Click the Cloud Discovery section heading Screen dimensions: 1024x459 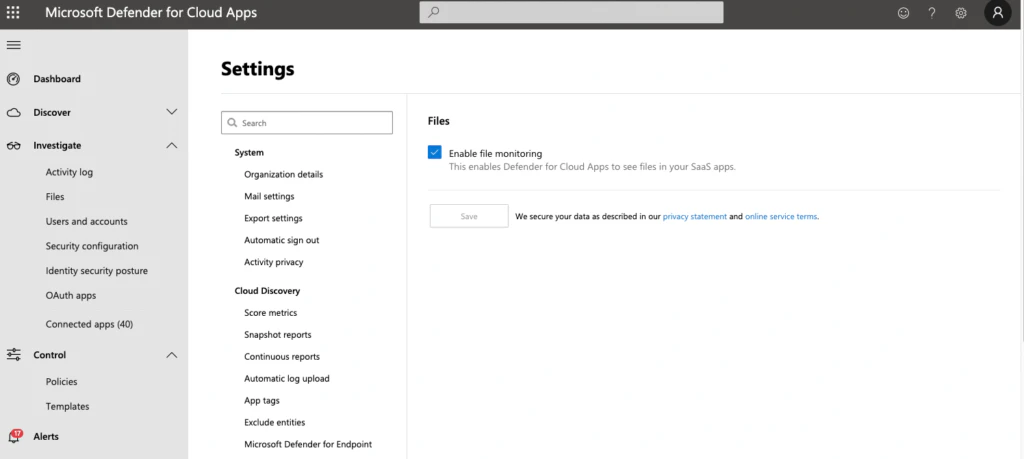pyautogui.click(x=267, y=291)
